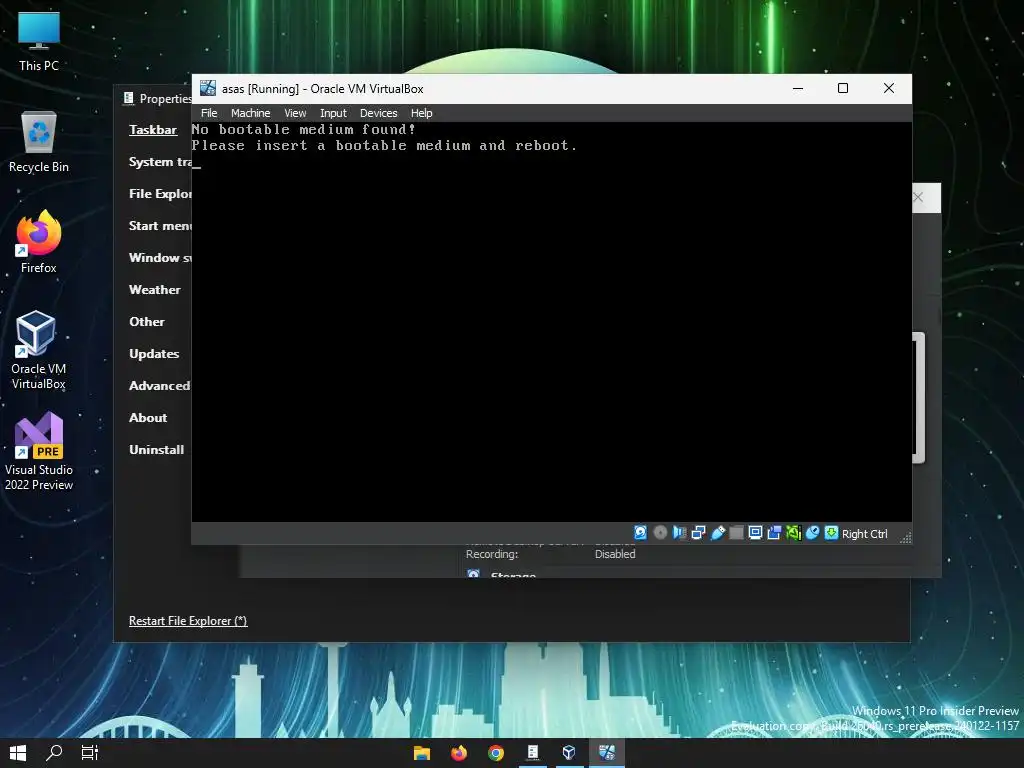
Task: Open the Machine menu
Action: [x=250, y=113]
